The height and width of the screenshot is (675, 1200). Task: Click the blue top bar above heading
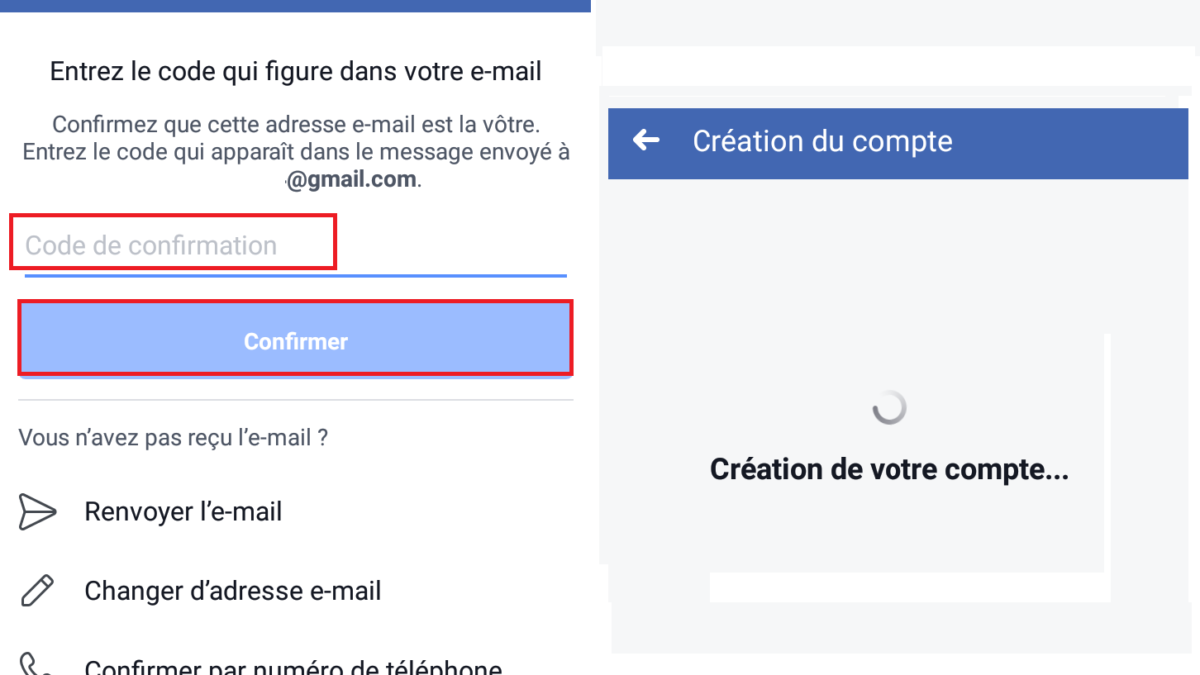[295, 5]
